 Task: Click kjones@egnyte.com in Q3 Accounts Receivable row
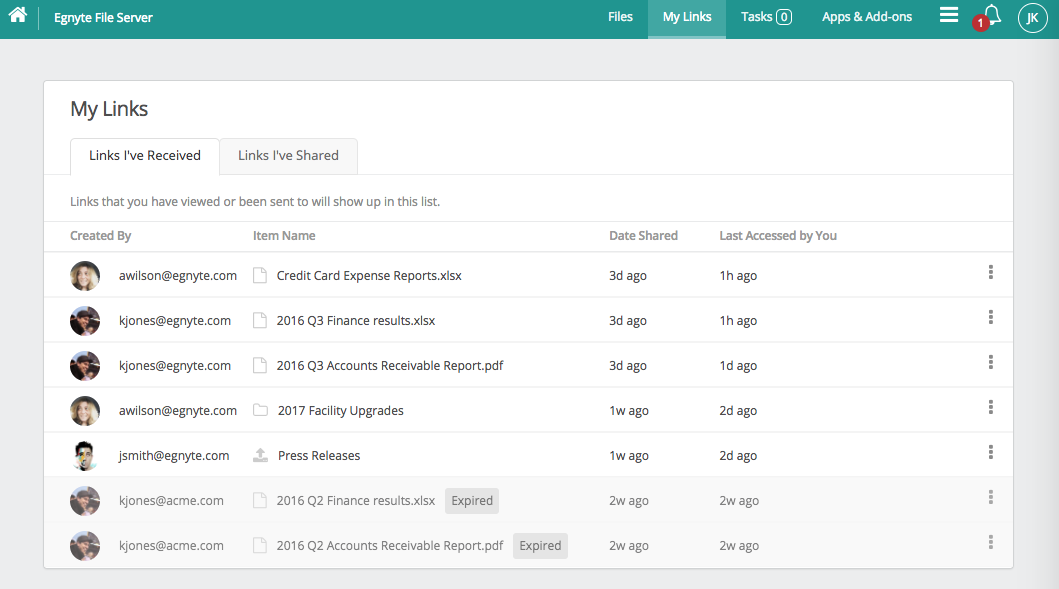tap(175, 365)
